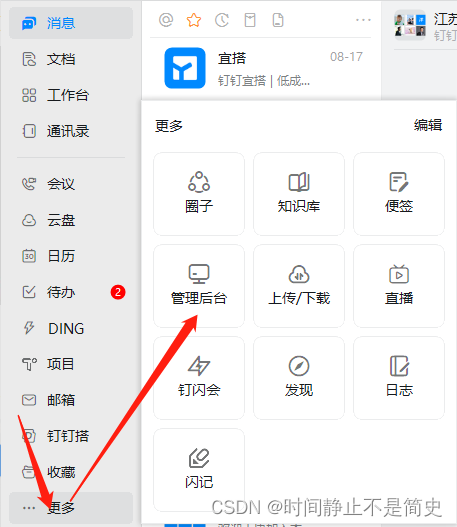Open the 闪记 tile
This screenshot has height=527, width=457.
point(199,470)
